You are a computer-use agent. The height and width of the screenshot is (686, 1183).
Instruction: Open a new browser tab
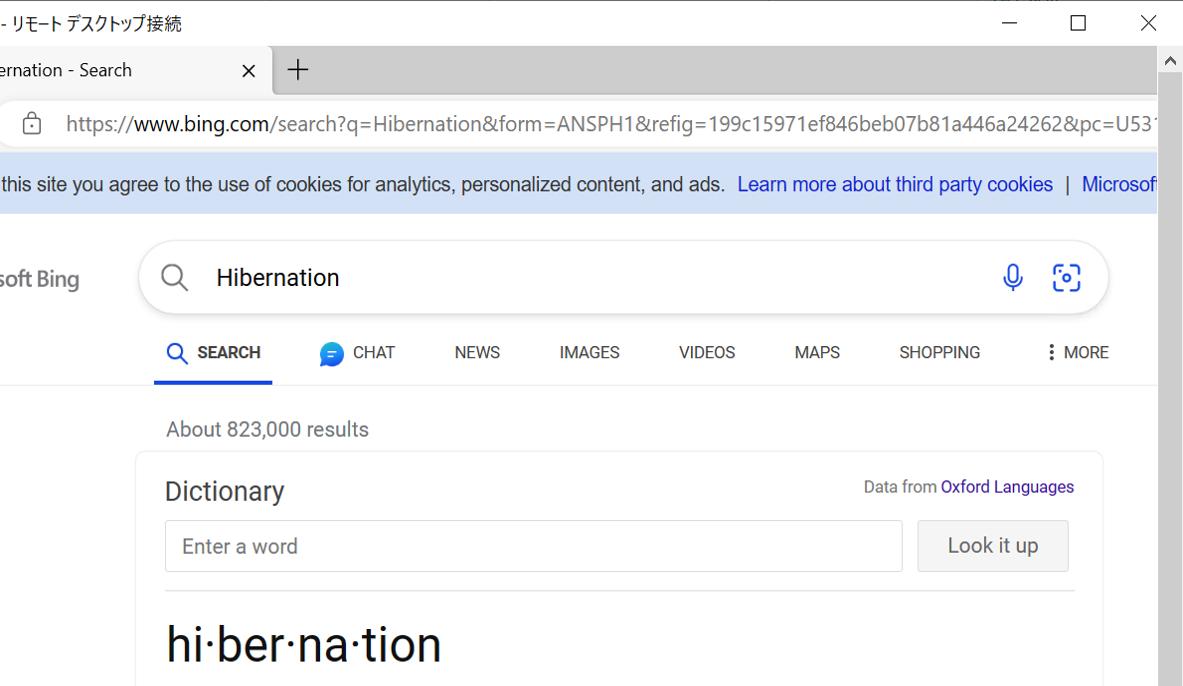pyautogui.click(x=298, y=70)
